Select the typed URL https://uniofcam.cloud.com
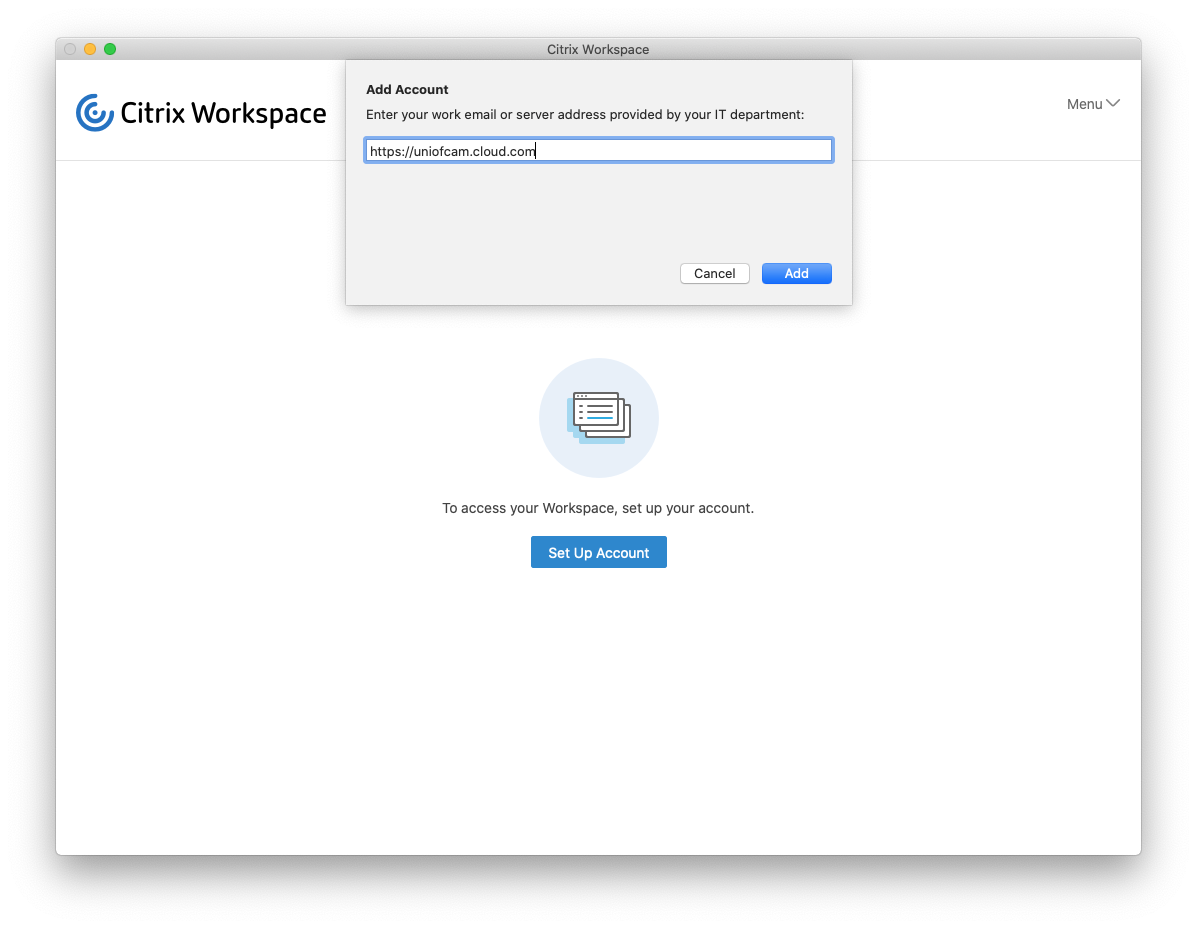The image size is (1197, 929). point(451,150)
